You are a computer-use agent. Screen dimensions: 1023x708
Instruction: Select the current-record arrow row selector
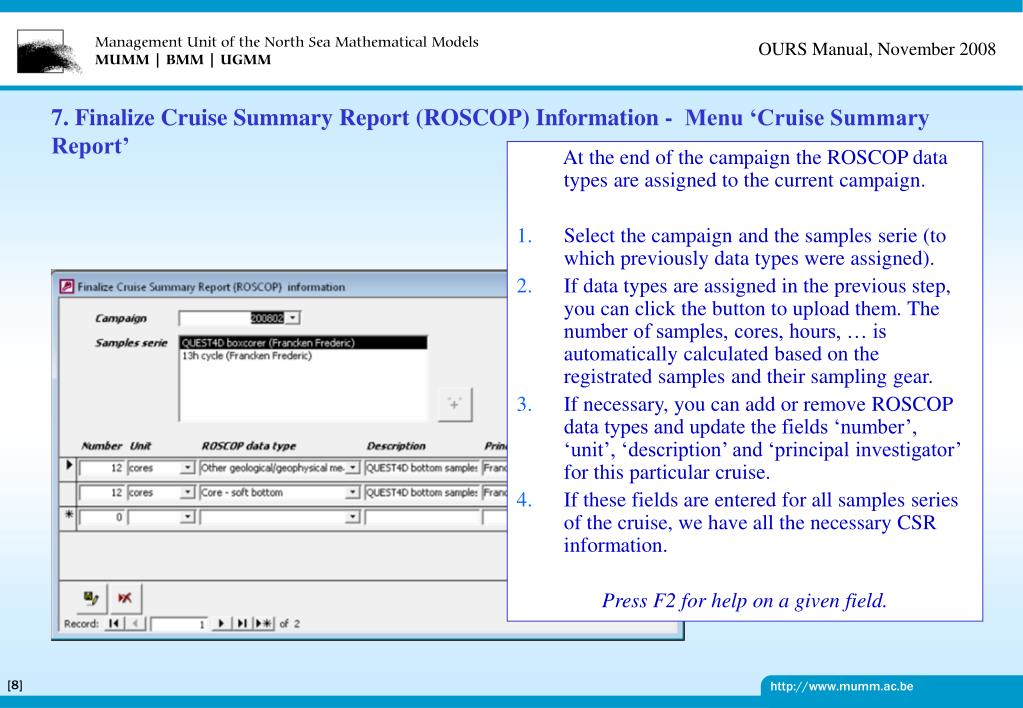click(69, 469)
